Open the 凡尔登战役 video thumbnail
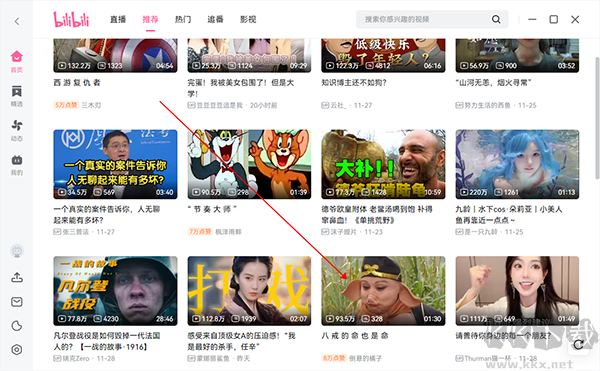Viewport: 600px width, 371px height. coord(115,291)
